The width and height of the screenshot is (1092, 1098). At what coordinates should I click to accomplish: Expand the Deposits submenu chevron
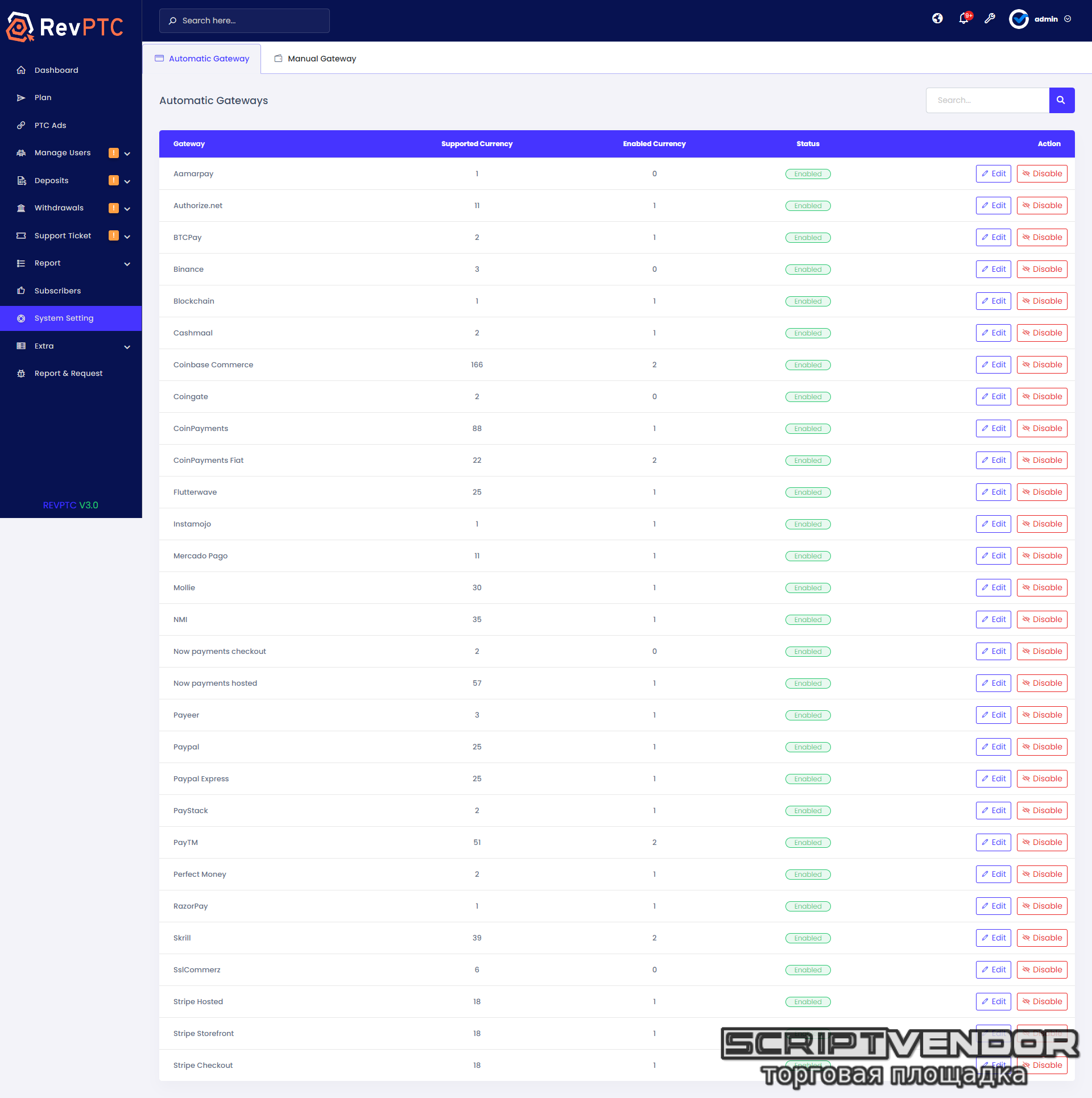pyautogui.click(x=127, y=181)
